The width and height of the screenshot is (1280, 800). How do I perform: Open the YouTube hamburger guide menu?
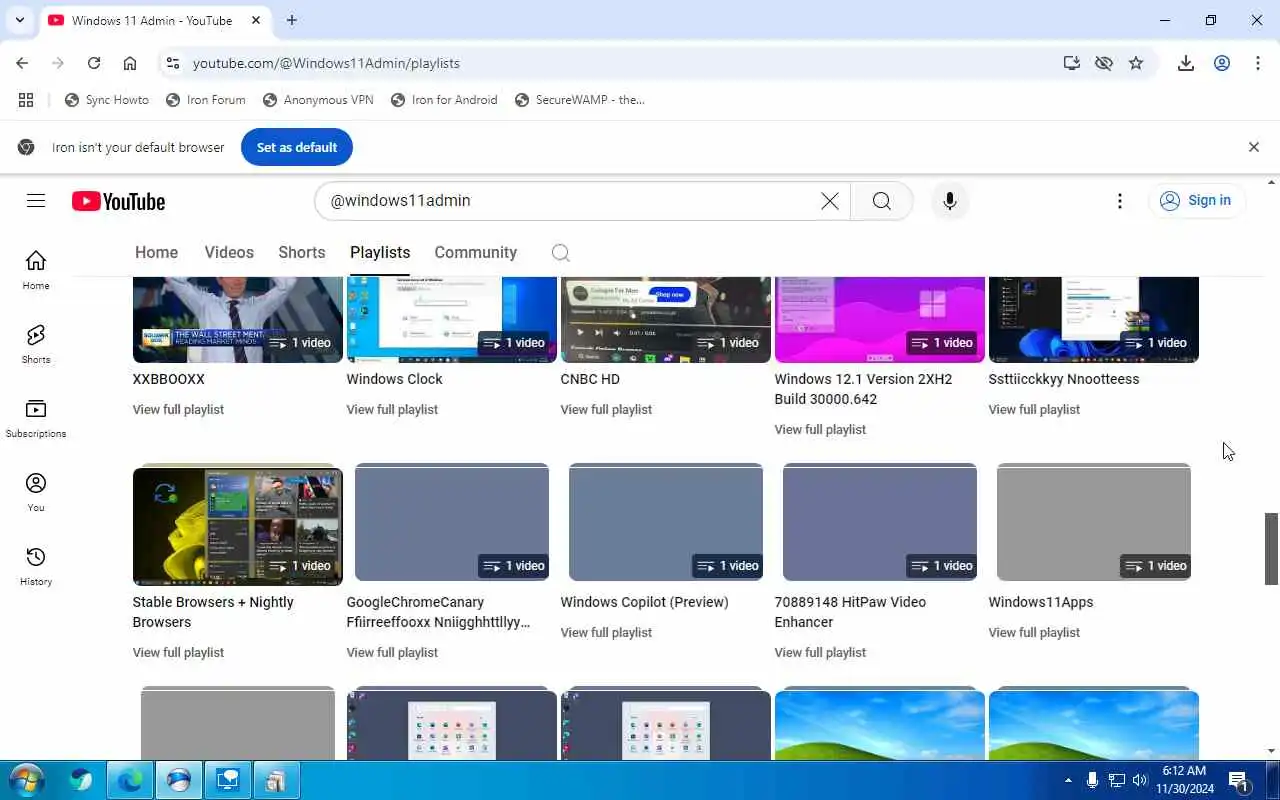36,201
